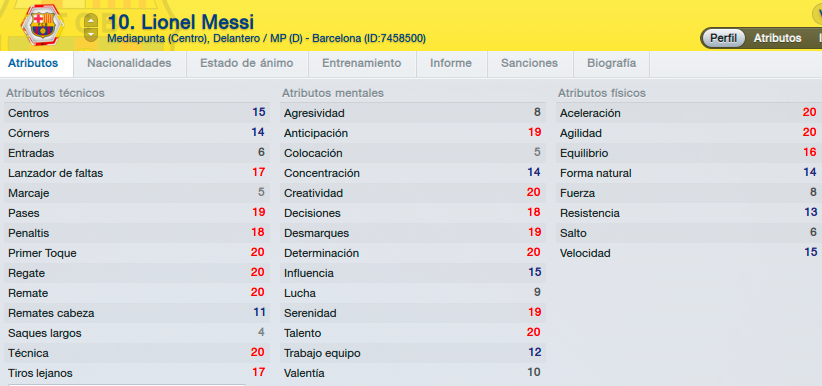Select the Atributos tab on the left

(x=33, y=63)
